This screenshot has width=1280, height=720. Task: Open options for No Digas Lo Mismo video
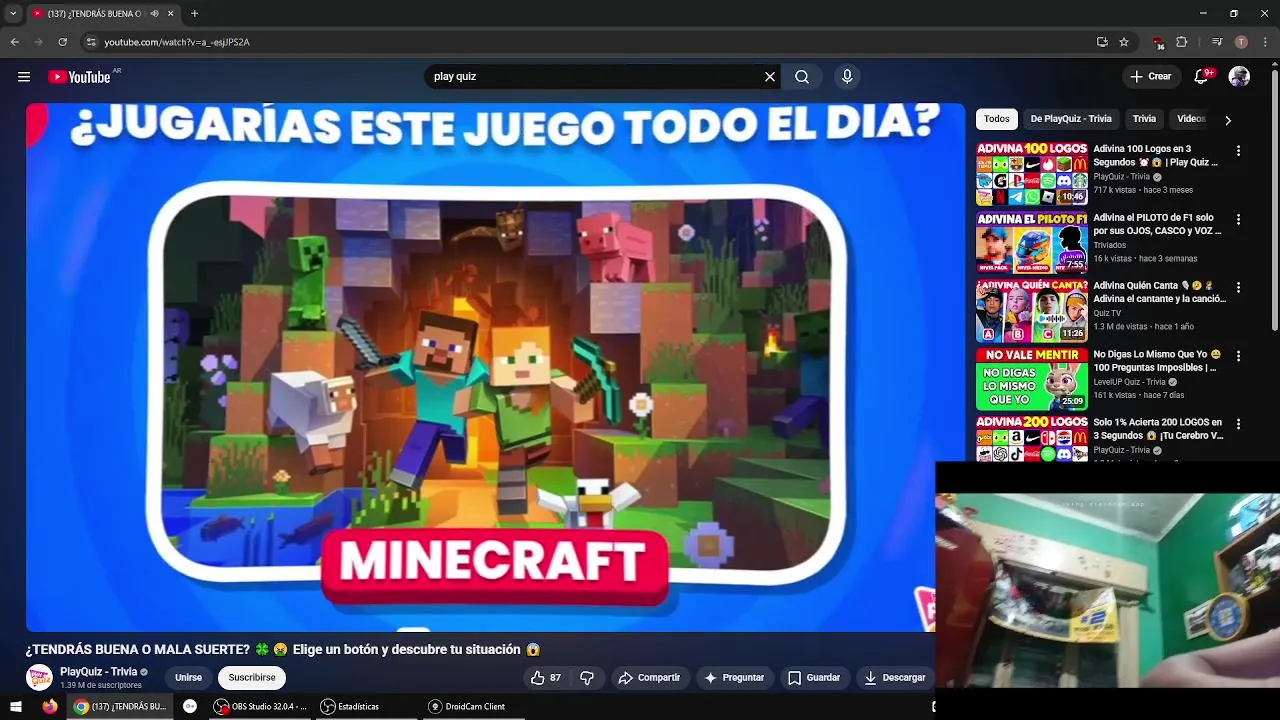[1238, 356]
